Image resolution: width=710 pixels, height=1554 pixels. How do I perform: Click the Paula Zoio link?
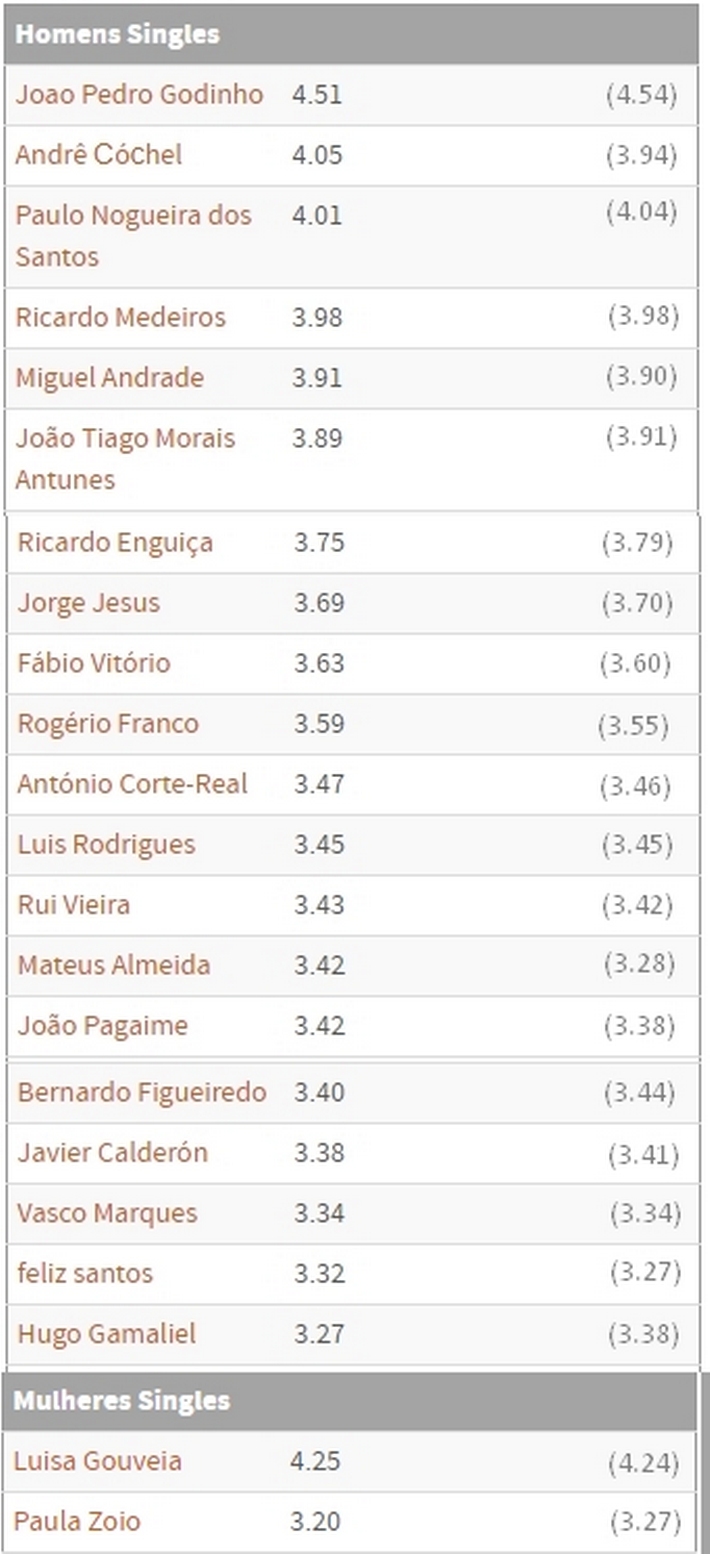click(x=77, y=1521)
